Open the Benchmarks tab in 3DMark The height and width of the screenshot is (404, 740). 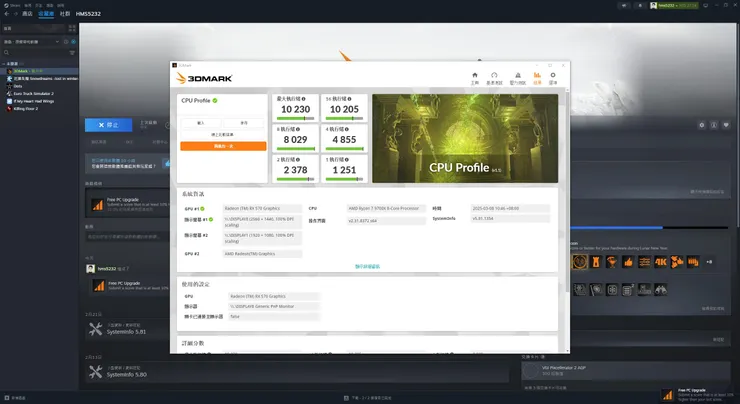pos(494,78)
